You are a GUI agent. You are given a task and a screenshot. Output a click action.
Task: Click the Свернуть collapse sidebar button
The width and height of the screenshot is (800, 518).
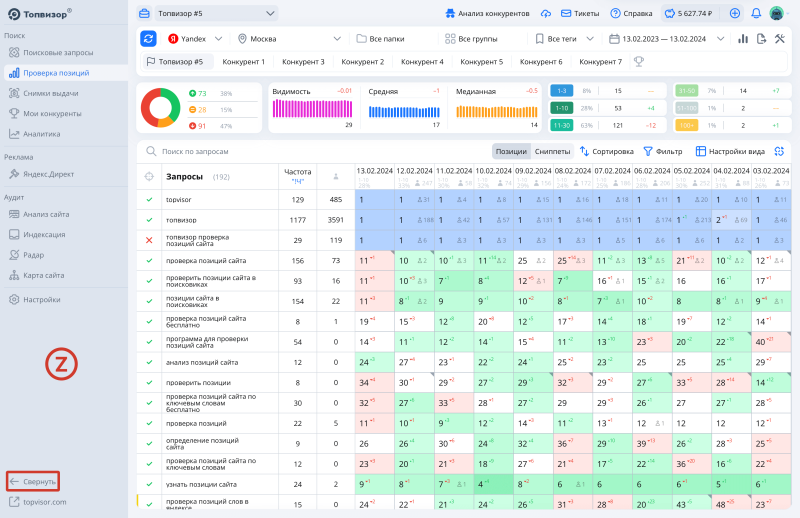pos(33,481)
